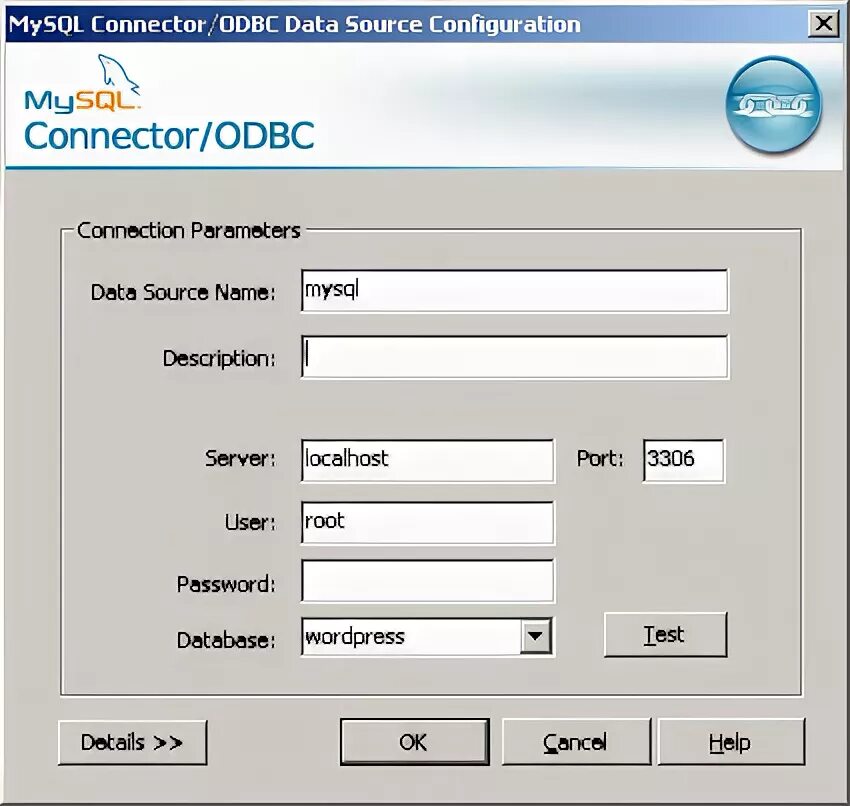The image size is (850, 806).
Task: Open Help for Connector/ODBC
Action: (731, 742)
